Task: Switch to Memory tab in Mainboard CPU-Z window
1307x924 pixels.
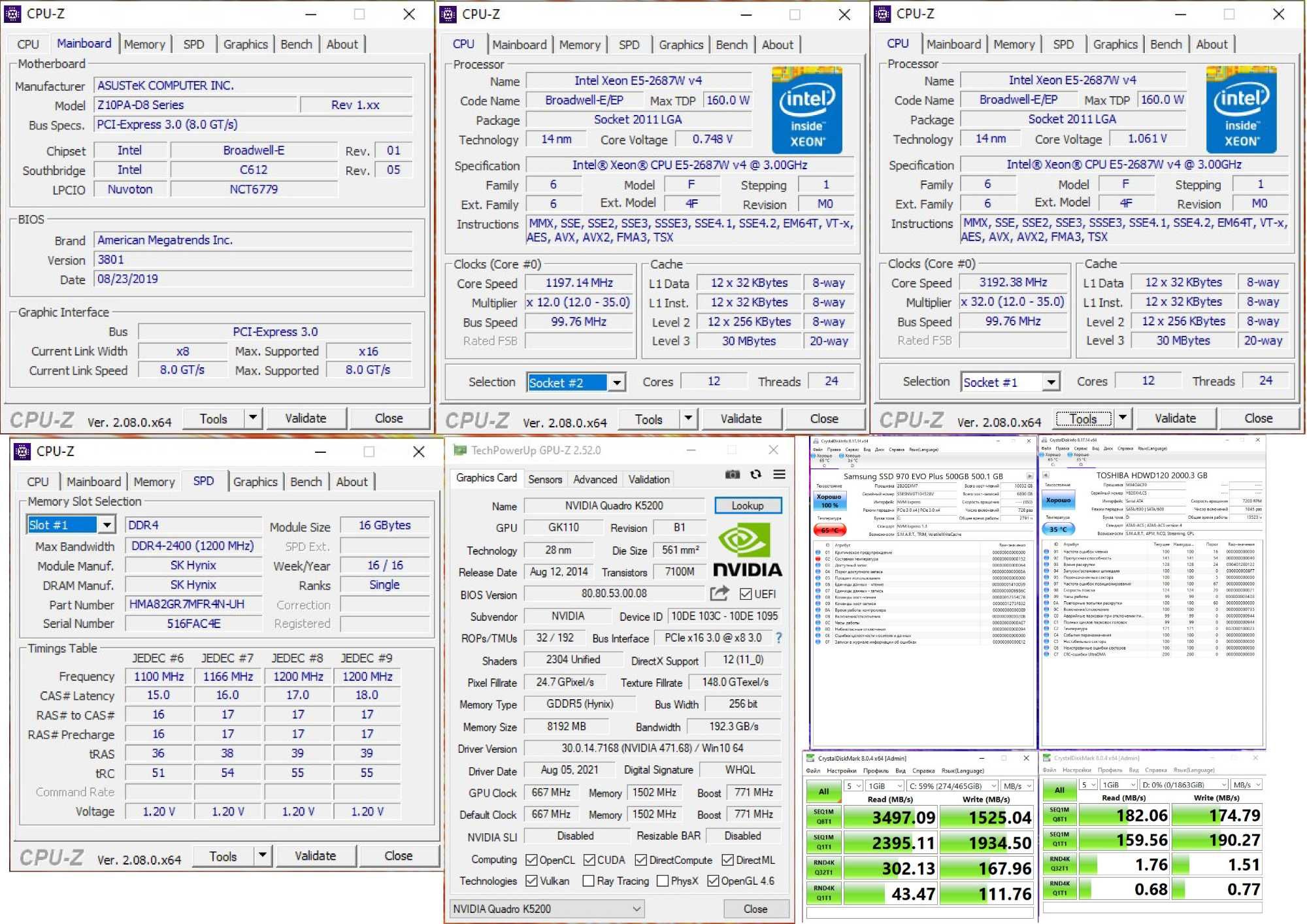Action: click(x=144, y=44)
